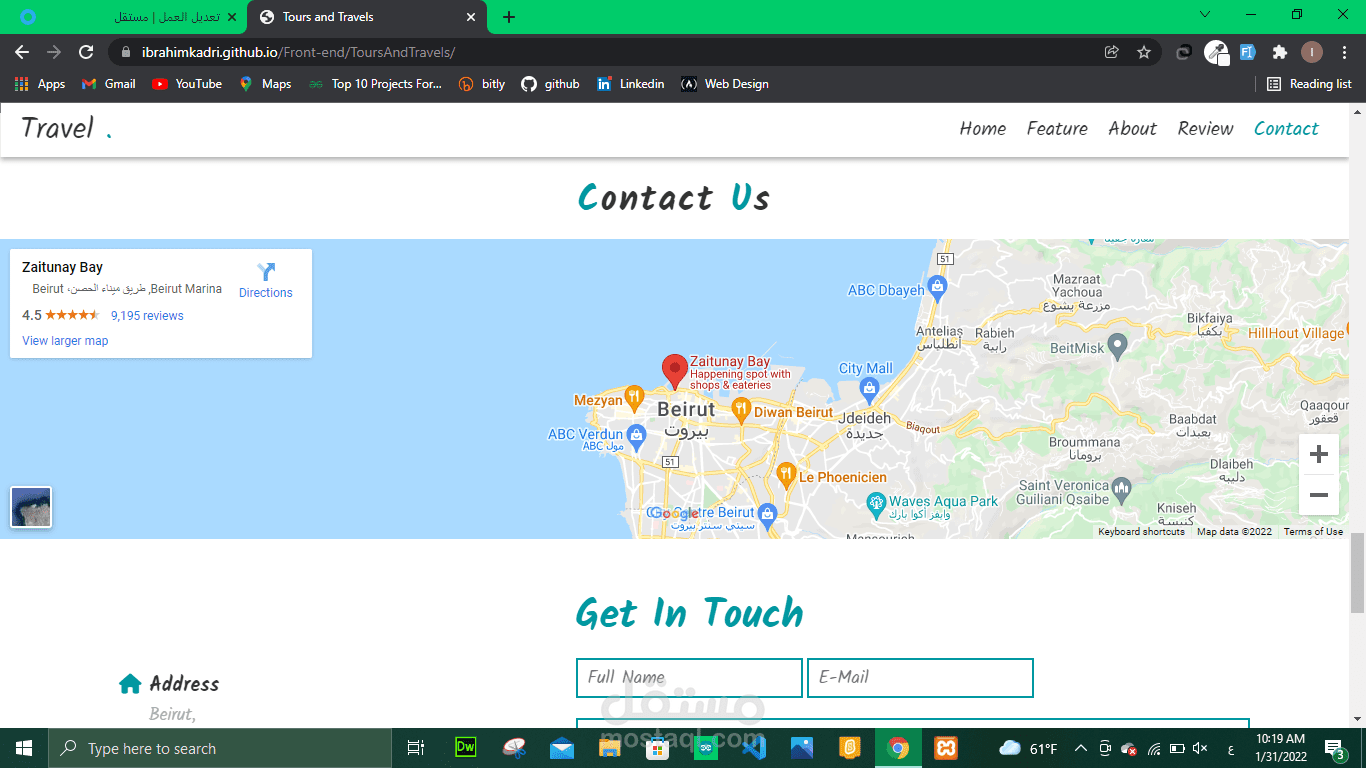Open the Apps bookmark shortcut
Viewport: 1366px width, 768px height.
(x=40, y=84)
